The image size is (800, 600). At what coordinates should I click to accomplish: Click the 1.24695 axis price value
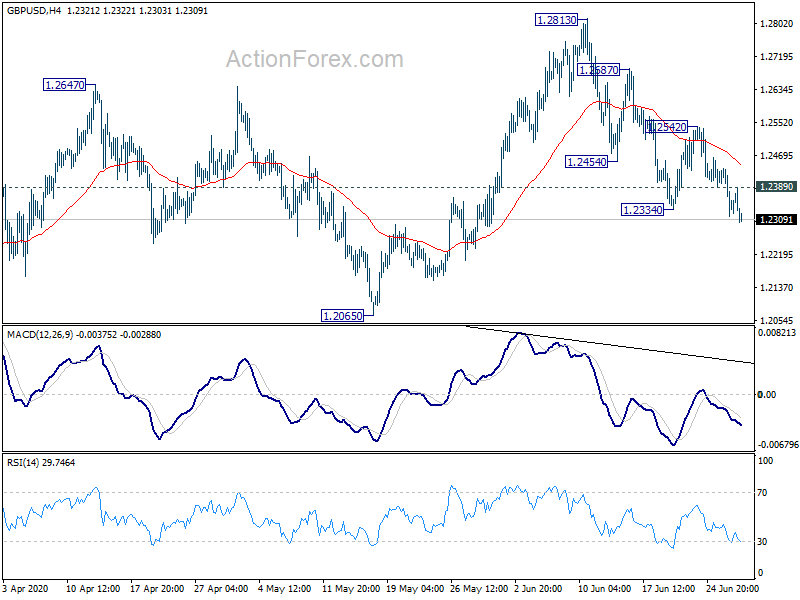(x=777, y=156)
